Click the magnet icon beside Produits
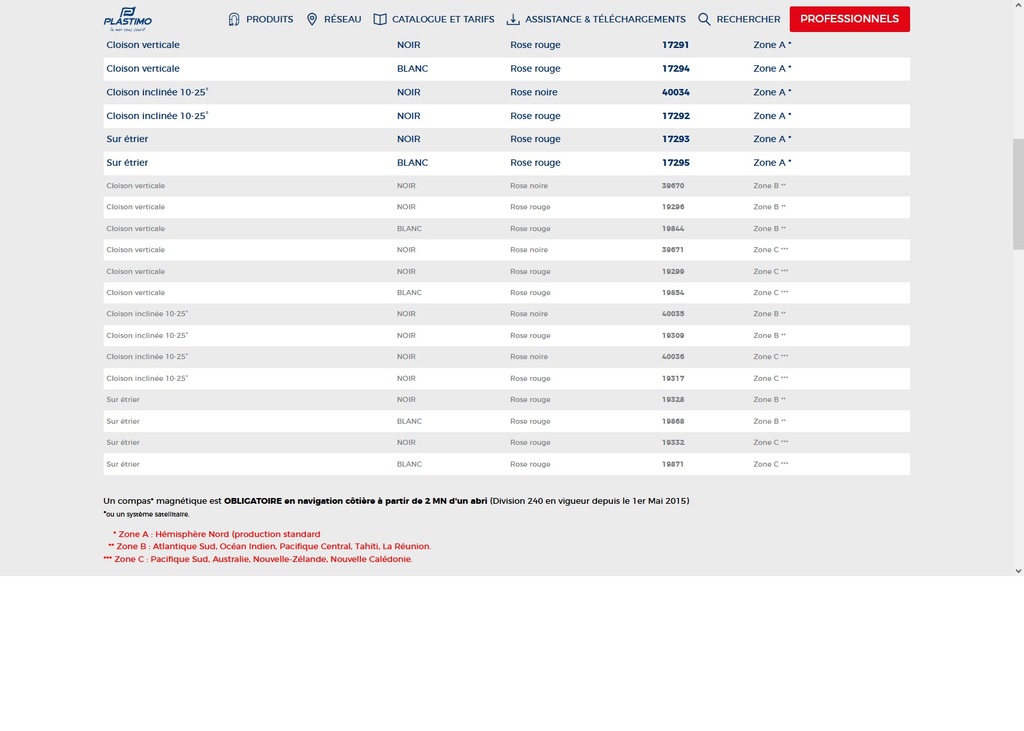The image size is (1024, 731). (x=234, y=20)
